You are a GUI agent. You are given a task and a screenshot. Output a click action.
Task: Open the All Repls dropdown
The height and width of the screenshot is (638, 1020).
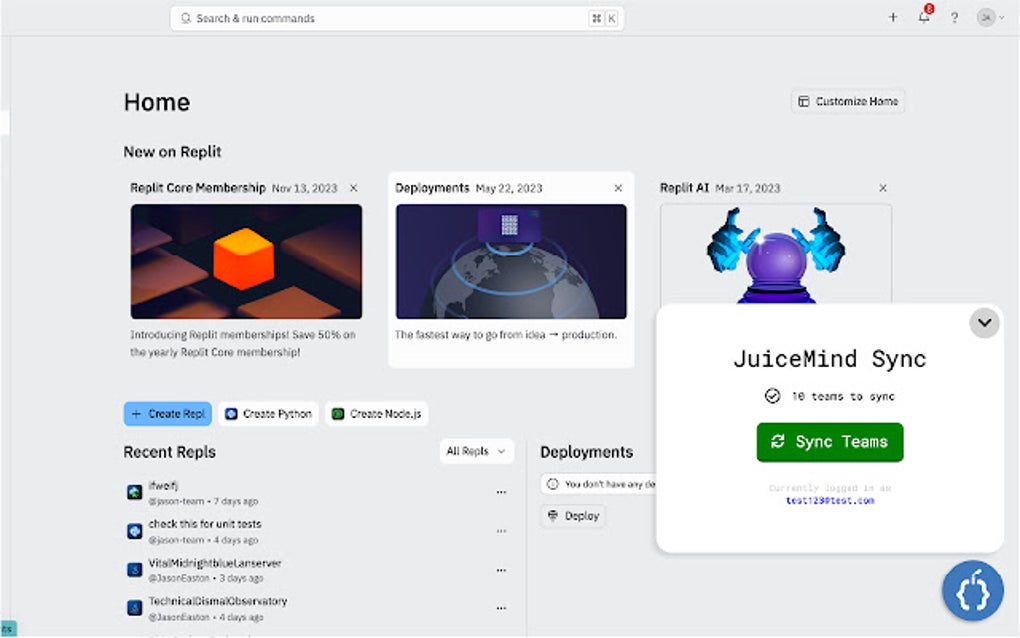pyautogui.click(x=476, y=451)
